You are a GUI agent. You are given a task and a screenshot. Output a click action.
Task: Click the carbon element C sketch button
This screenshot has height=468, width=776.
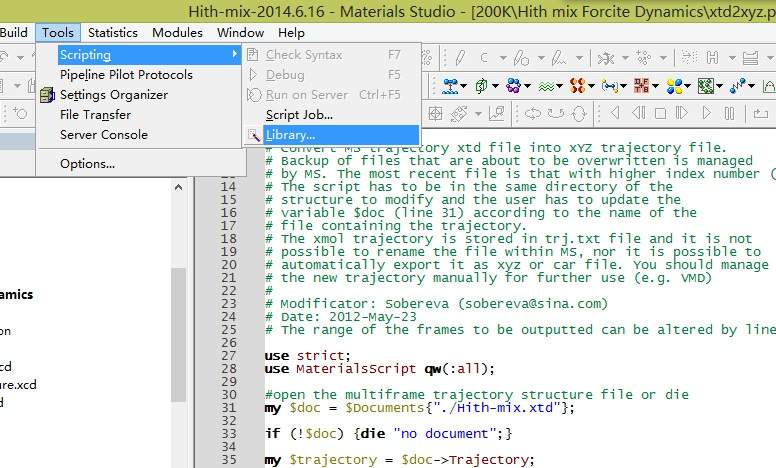[484, 58]
